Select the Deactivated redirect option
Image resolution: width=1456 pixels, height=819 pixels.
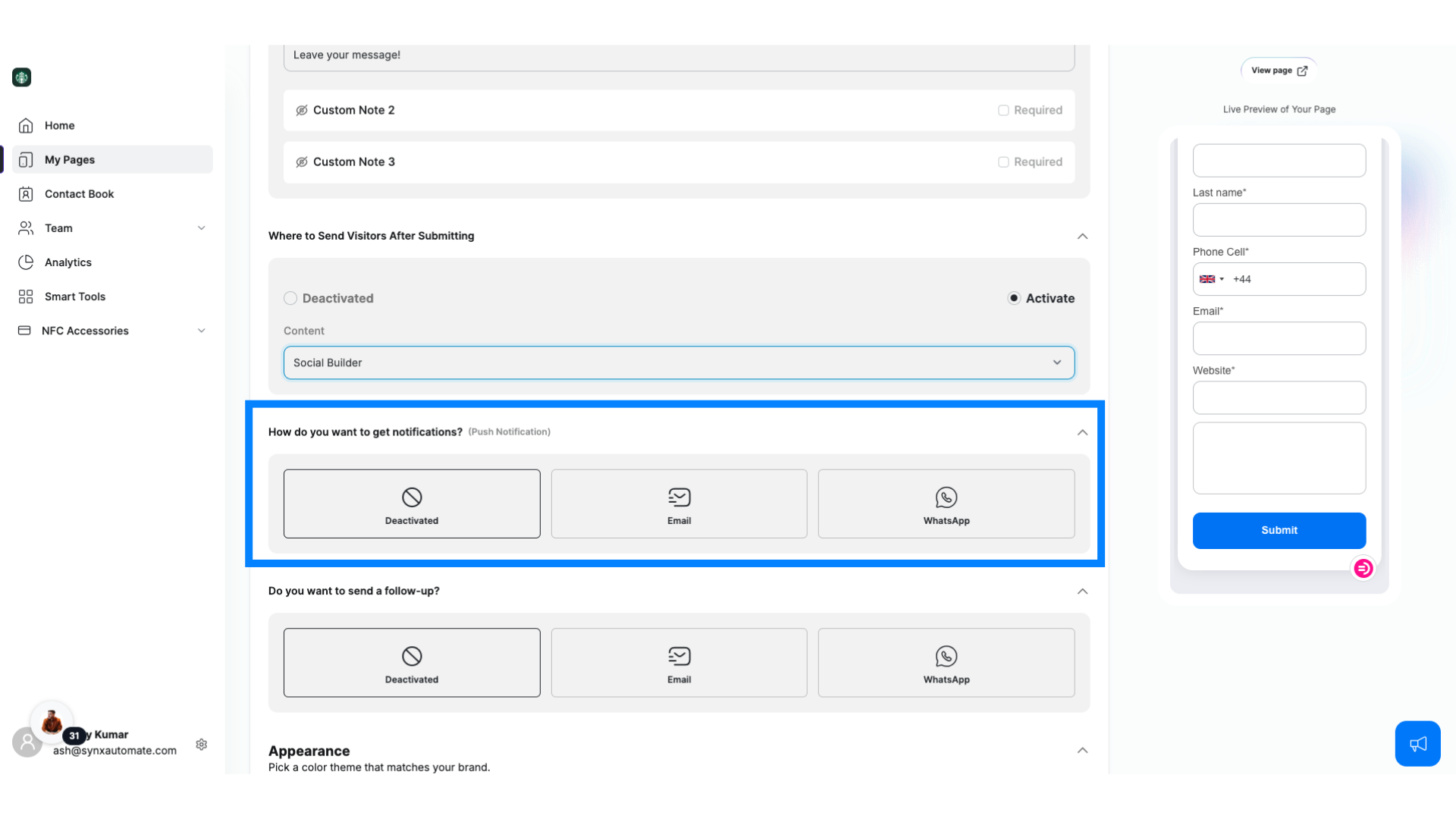[x=290, y=298]
